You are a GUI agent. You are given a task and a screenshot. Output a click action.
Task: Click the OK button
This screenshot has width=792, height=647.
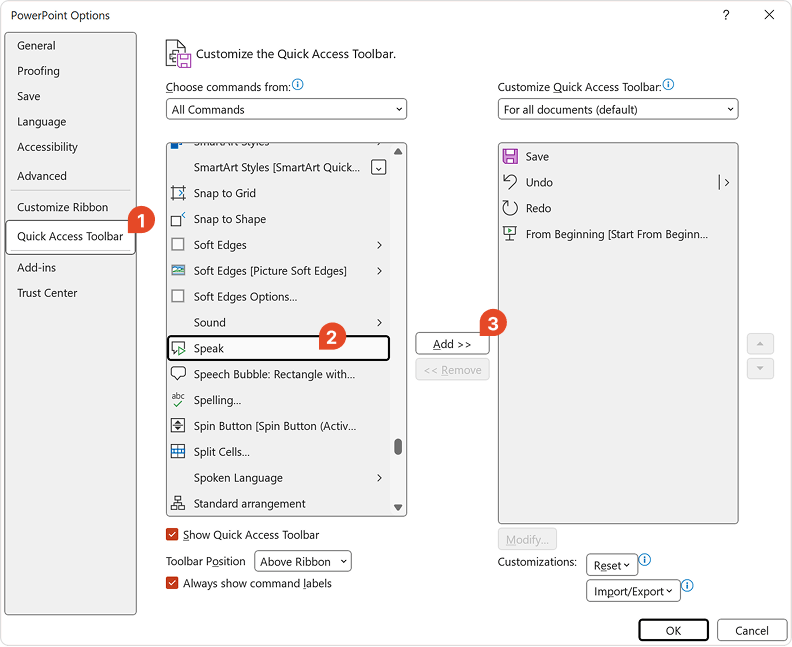click(673, 630)
